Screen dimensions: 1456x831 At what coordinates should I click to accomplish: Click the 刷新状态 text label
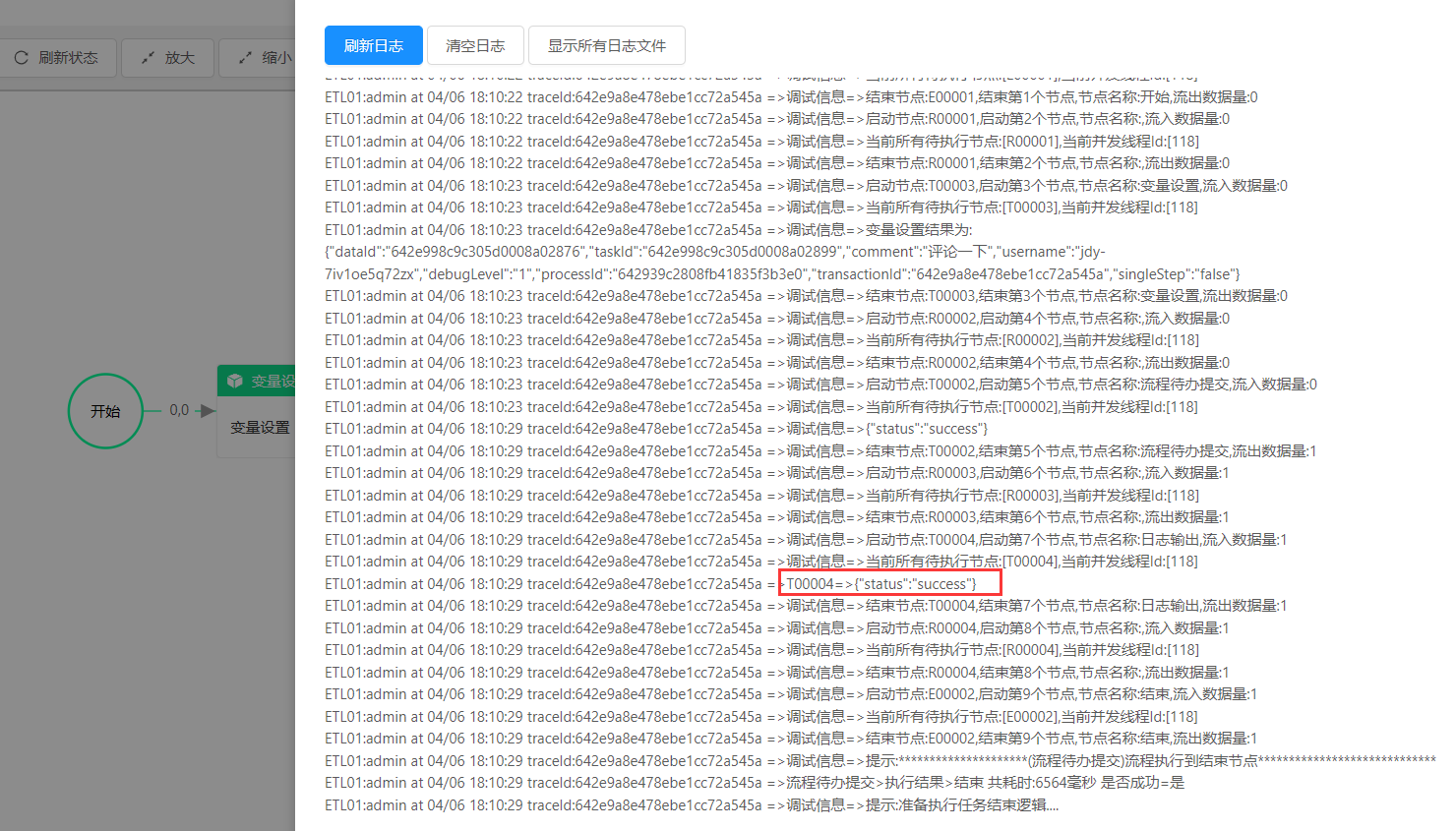(x=68, y=58)
